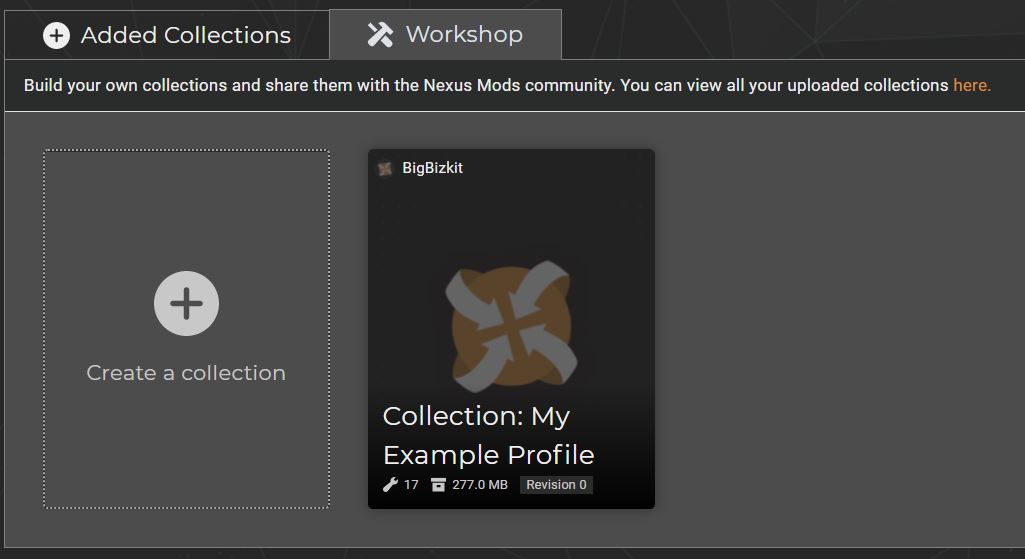Click the Revision 0 badge
1025x559 pixels.
[x=556, y=485]
